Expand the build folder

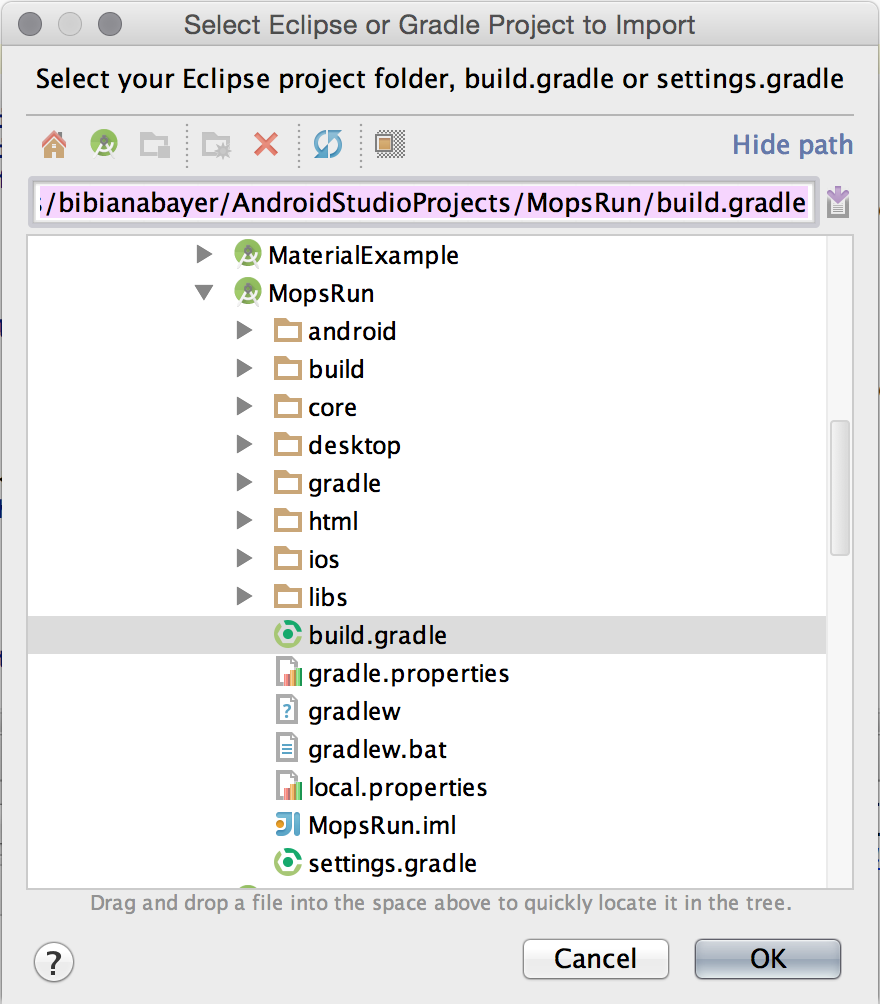click(x=244, y=368)
